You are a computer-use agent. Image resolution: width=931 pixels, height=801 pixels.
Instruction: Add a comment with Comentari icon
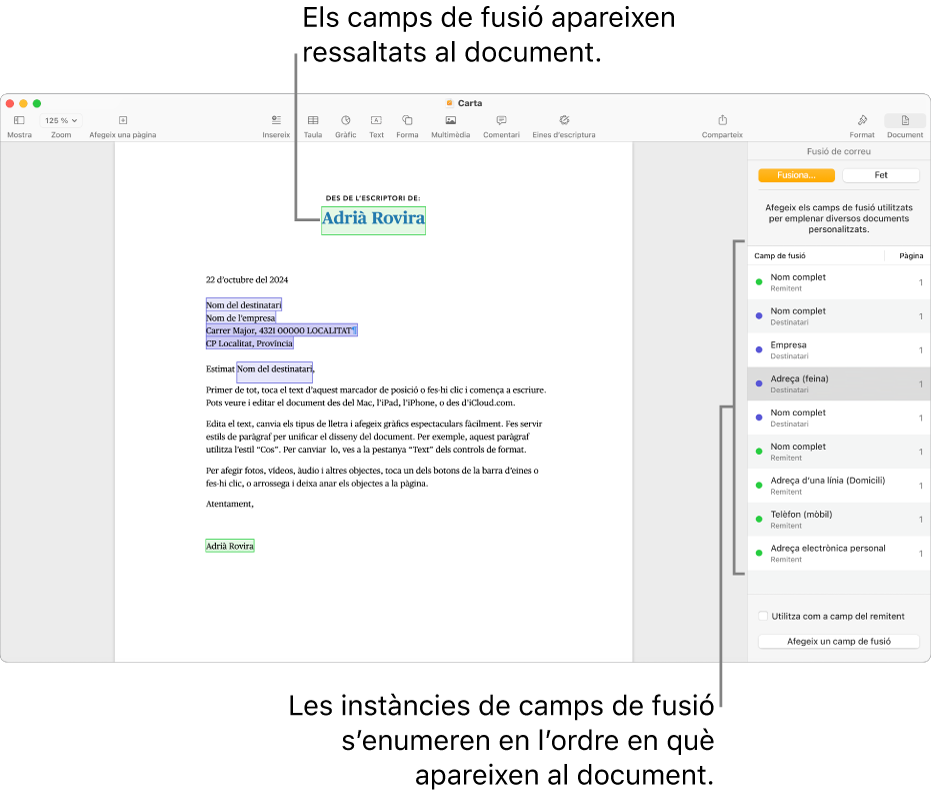501,121
